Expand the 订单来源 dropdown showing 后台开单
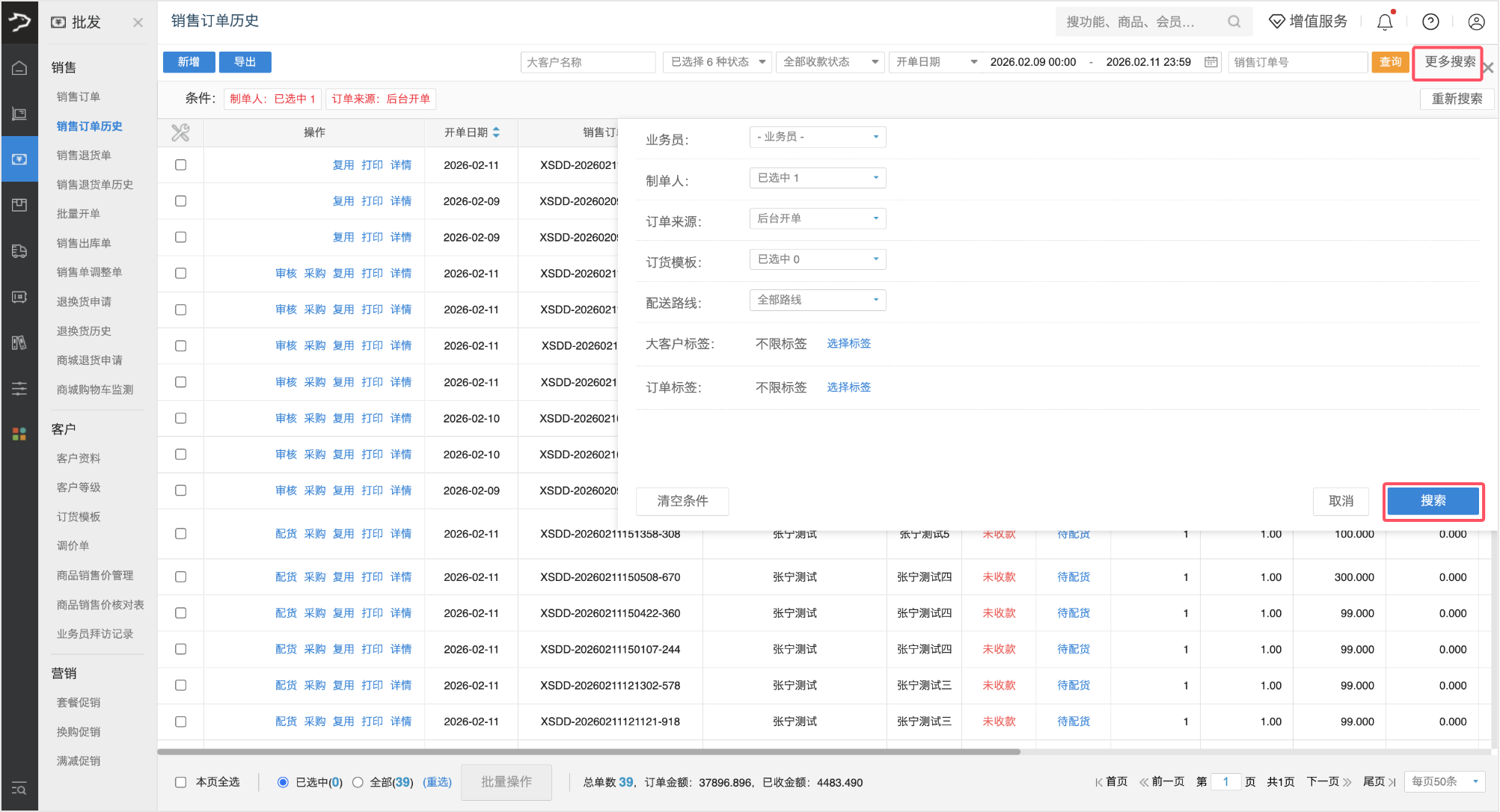 click(817, 218)
